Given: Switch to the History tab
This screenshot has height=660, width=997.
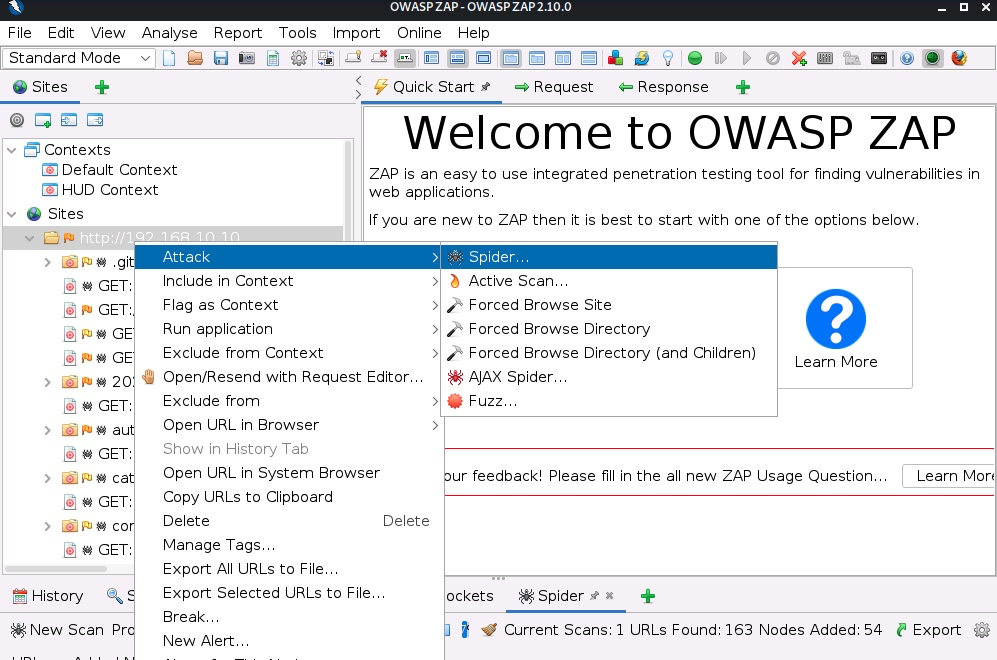Looking at the screenshot, I should coord(48,596).
